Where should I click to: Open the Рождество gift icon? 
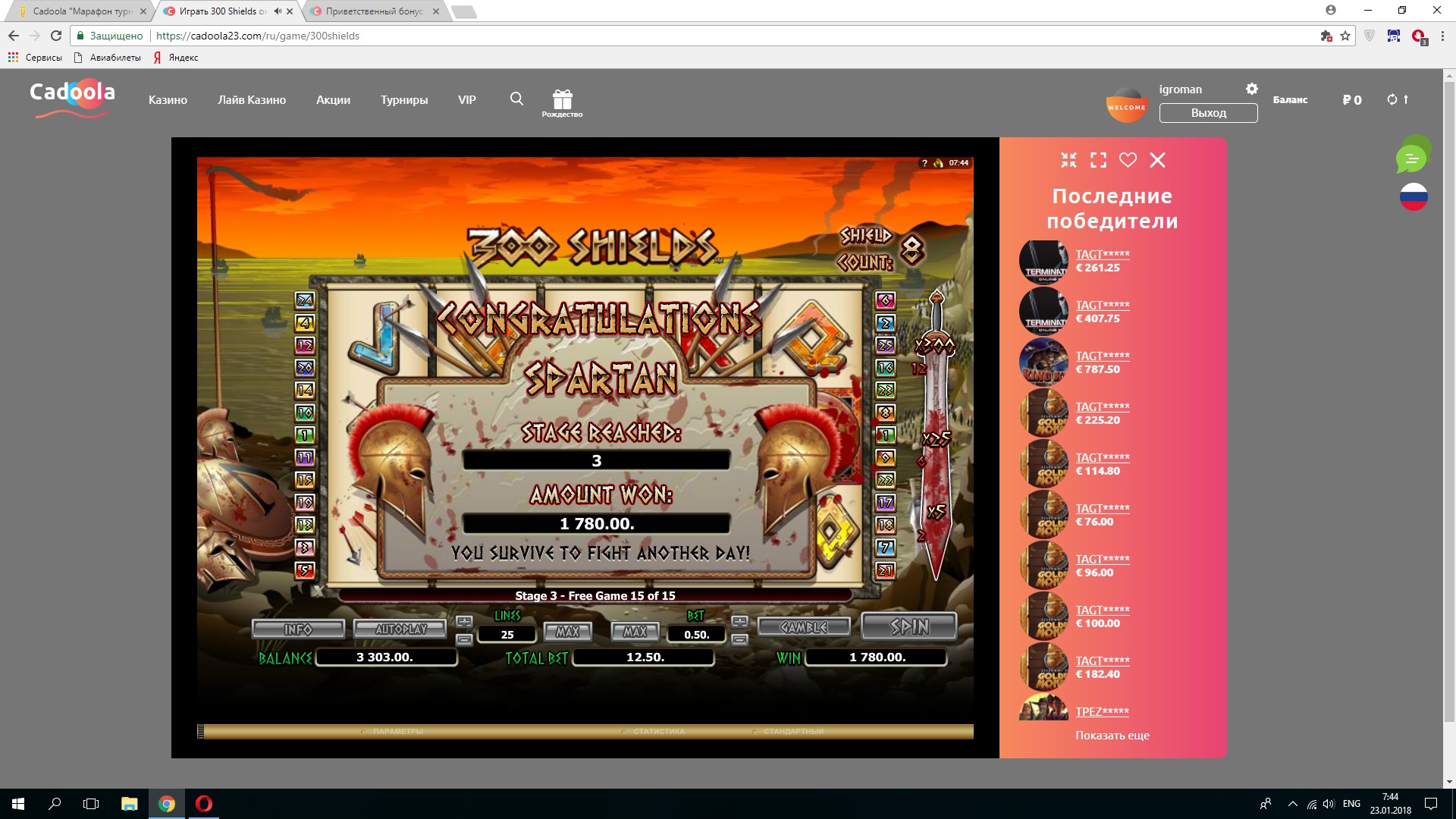click(562, 103)
